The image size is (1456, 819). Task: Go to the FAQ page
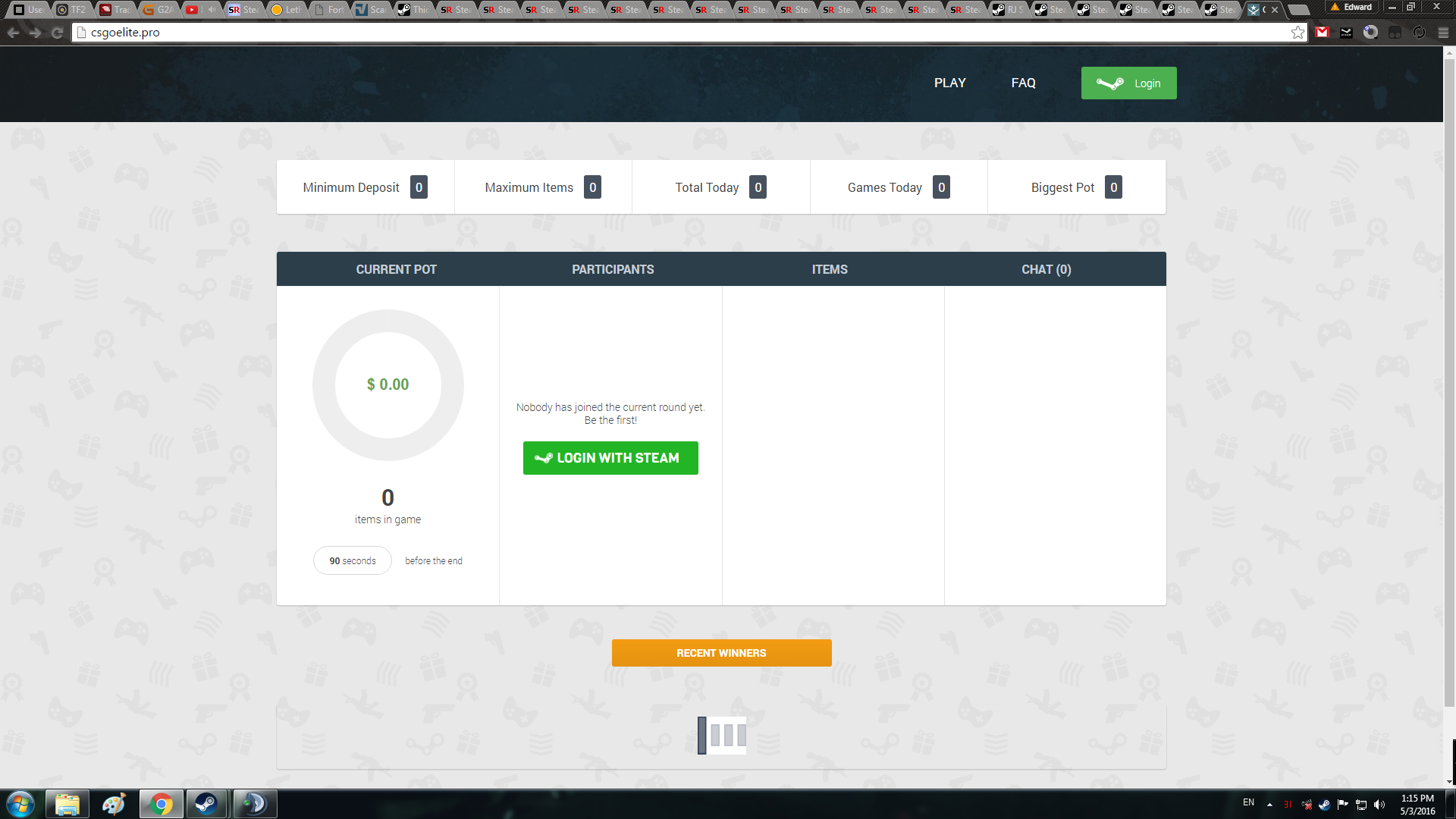1023,83
